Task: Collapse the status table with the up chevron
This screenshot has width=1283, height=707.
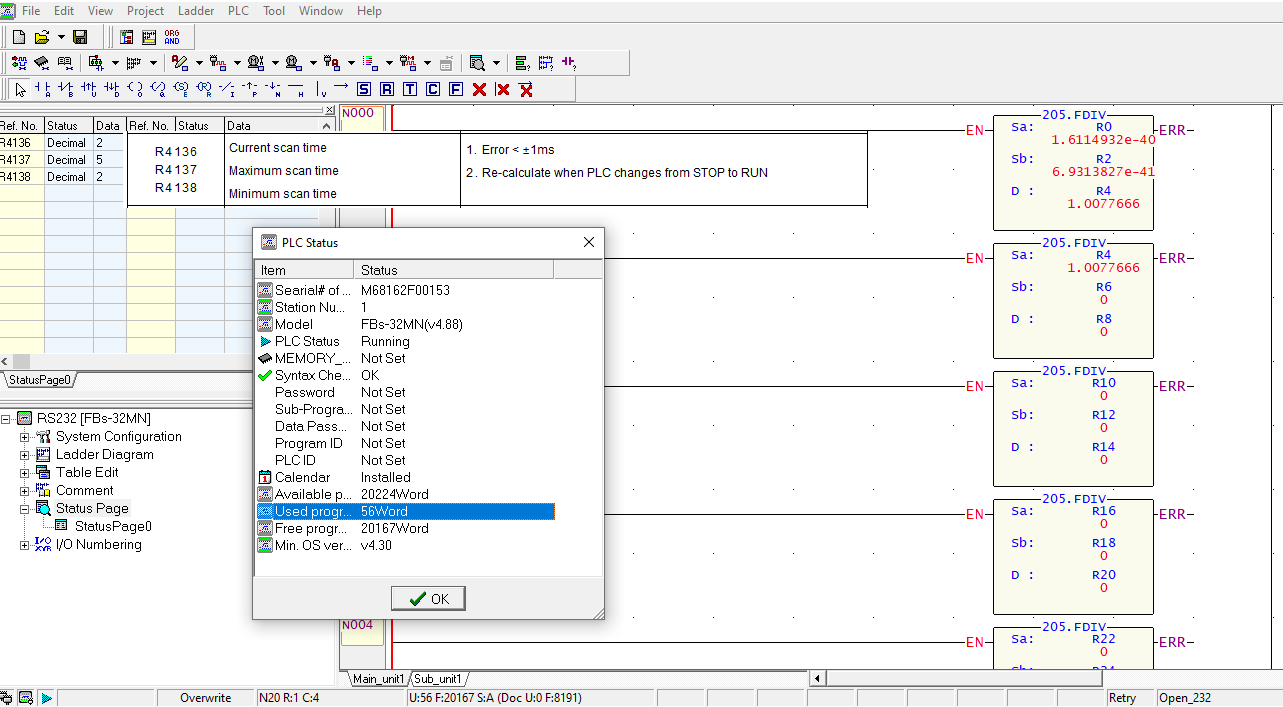Action: point(326,126)
